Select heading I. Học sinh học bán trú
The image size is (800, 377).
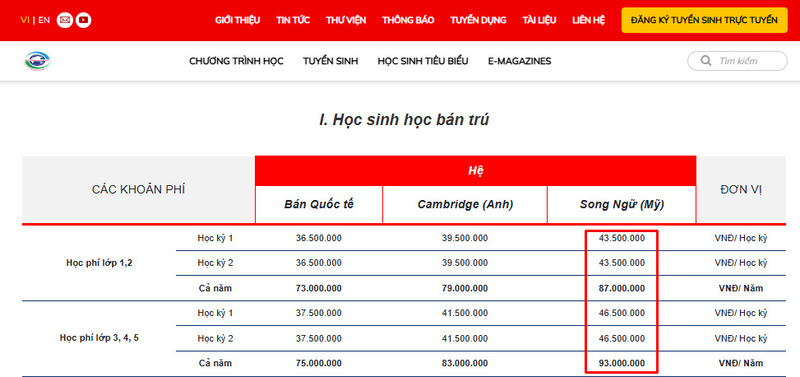(x=404, y=120)
